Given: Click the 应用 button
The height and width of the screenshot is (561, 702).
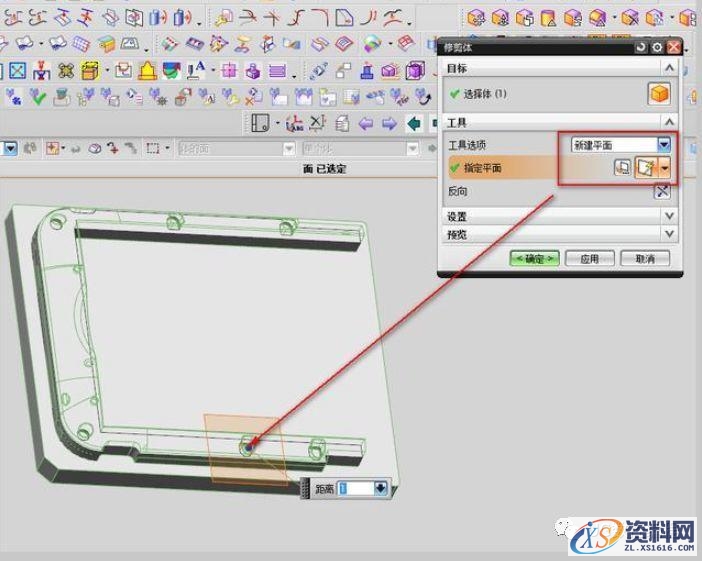Looking at the screenshot, I should [589, 258].
